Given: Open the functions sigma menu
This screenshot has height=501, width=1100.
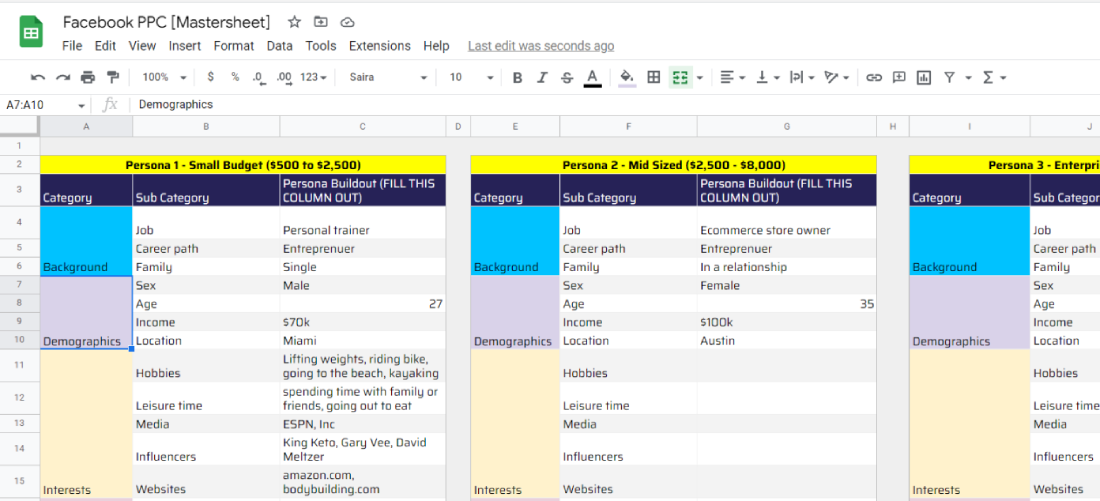Looking at the screenshot, I should pos(994,77).
